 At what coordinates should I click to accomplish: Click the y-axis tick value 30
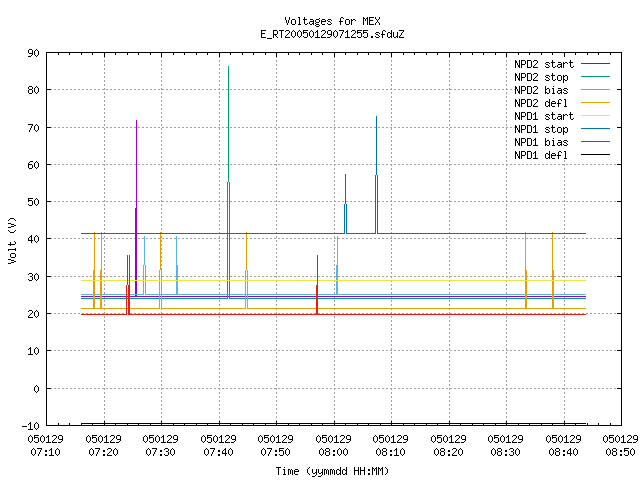click(33, 277)
